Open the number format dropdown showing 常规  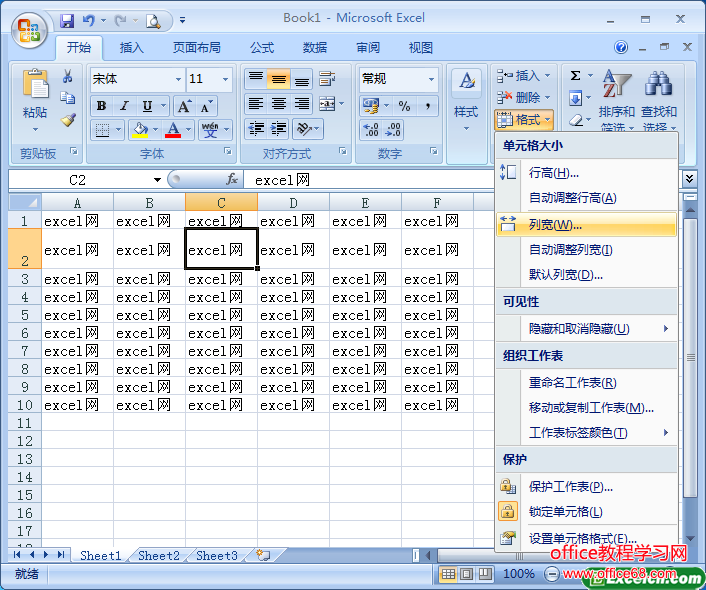point(398,79)
